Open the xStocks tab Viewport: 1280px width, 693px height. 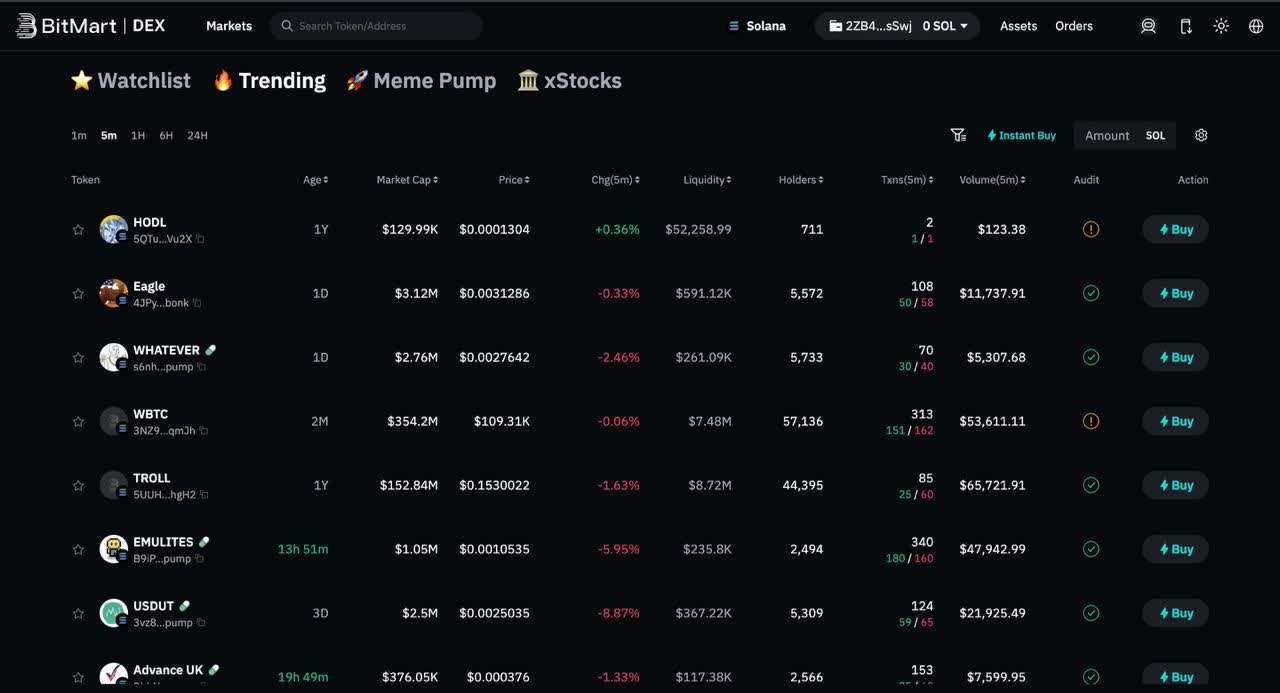pyautogui.click(x=570, y=81)
